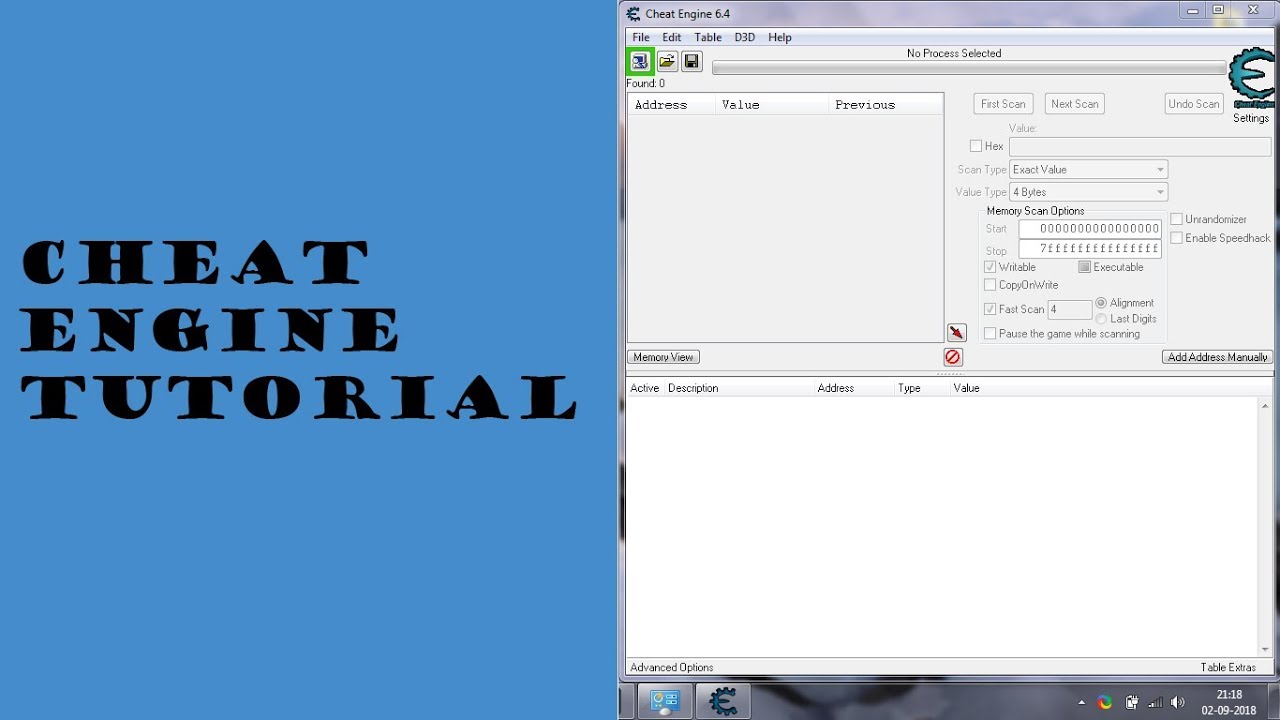Toggle the Executable checkbox

click(1084, 267)
